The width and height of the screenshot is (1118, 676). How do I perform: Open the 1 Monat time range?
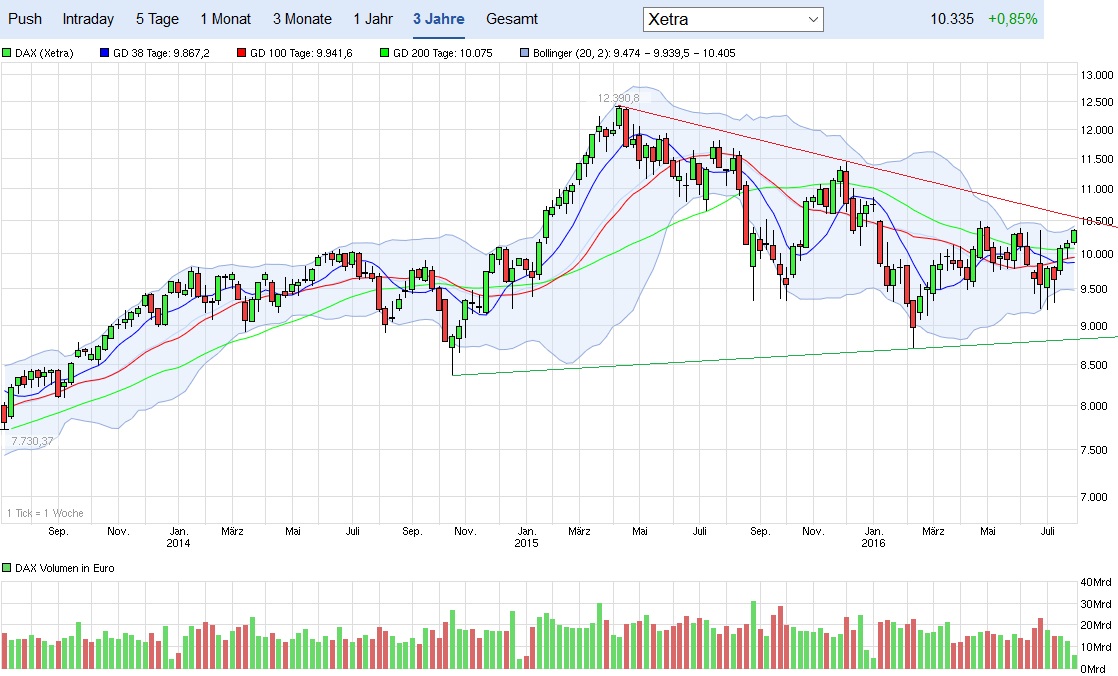coord(225,19)
